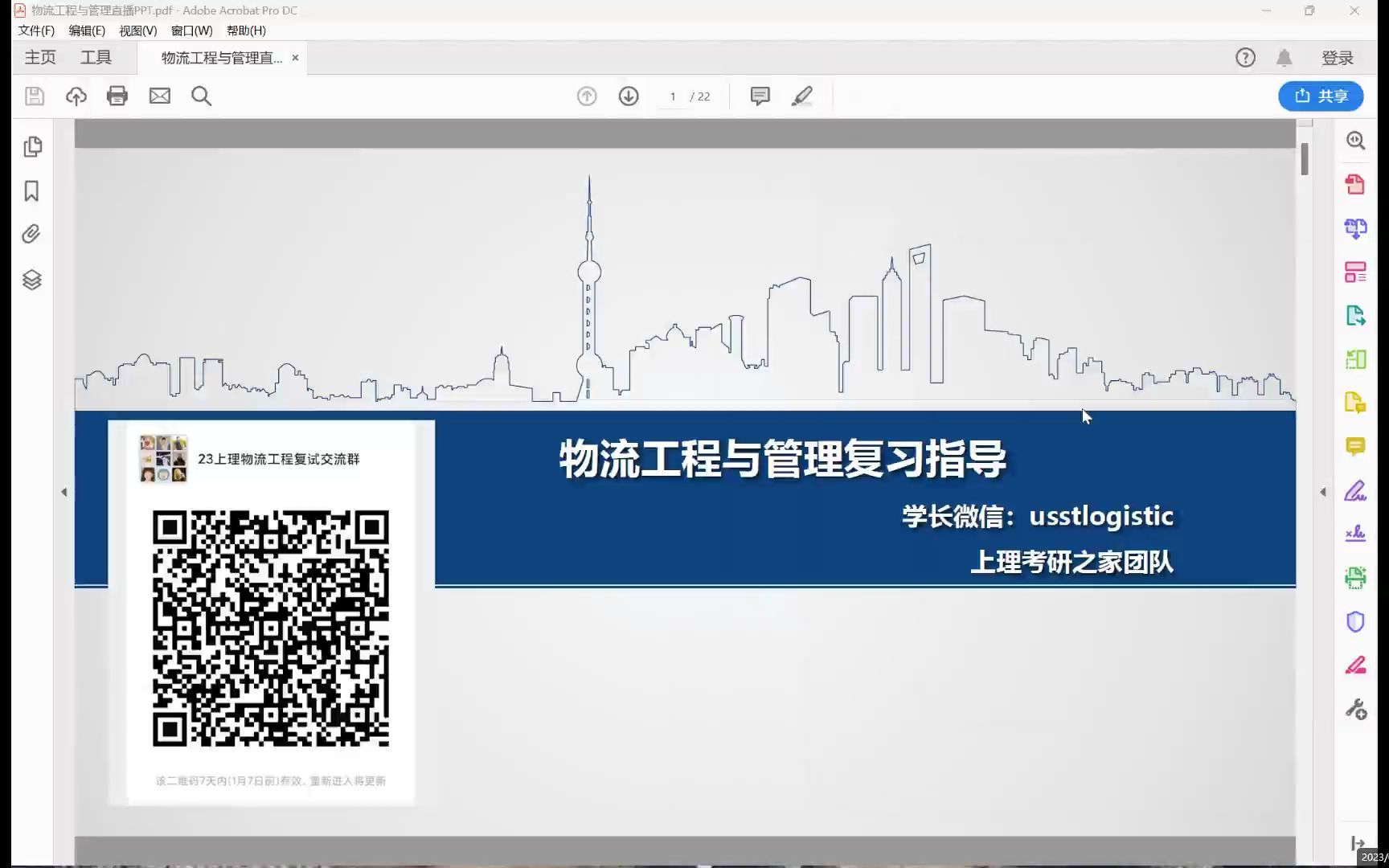Upload file to cloud icon
Screen dimensions: 1389x868
(76, 96)
